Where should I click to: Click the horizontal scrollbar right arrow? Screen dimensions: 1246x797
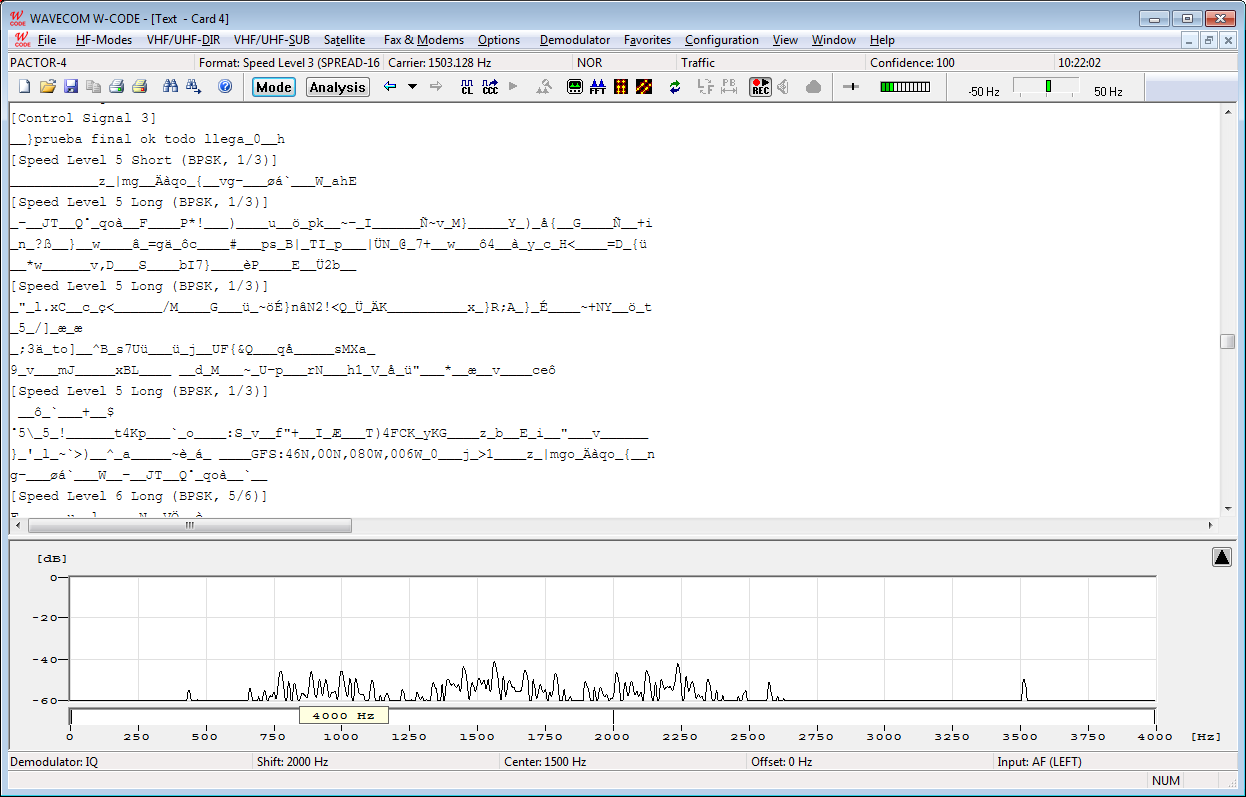[1211, 525]
